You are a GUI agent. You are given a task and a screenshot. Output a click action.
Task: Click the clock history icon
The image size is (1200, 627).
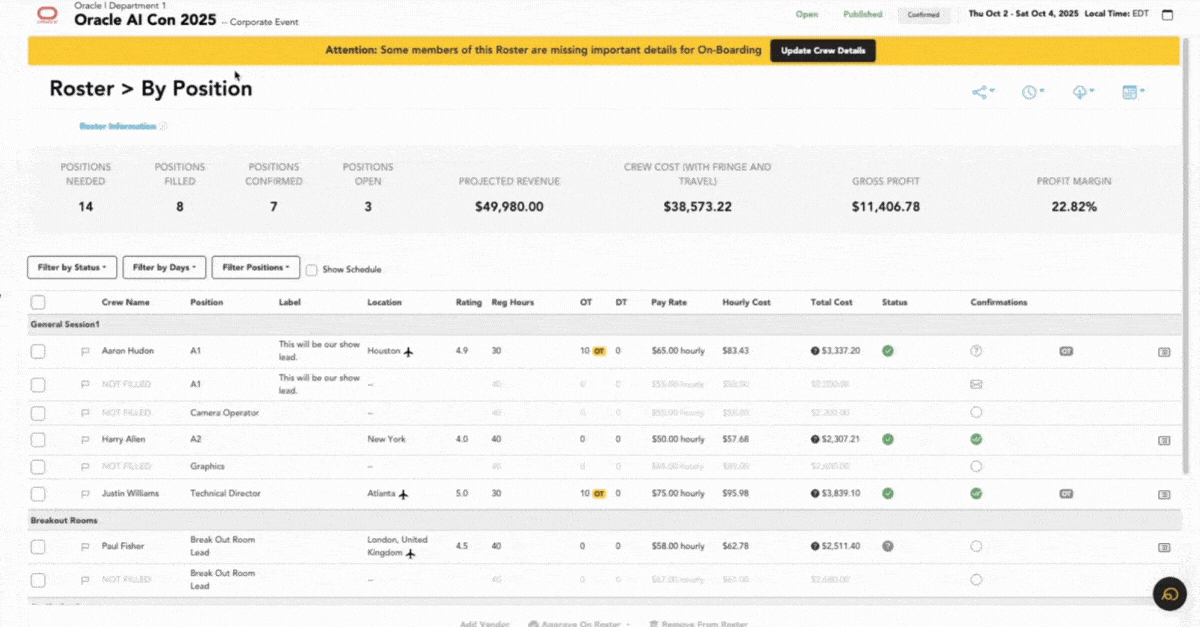(x=1031, y=92)
